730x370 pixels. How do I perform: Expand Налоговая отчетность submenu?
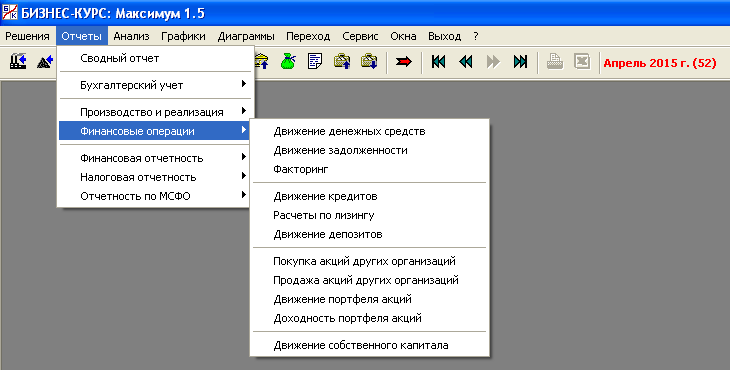154,177
